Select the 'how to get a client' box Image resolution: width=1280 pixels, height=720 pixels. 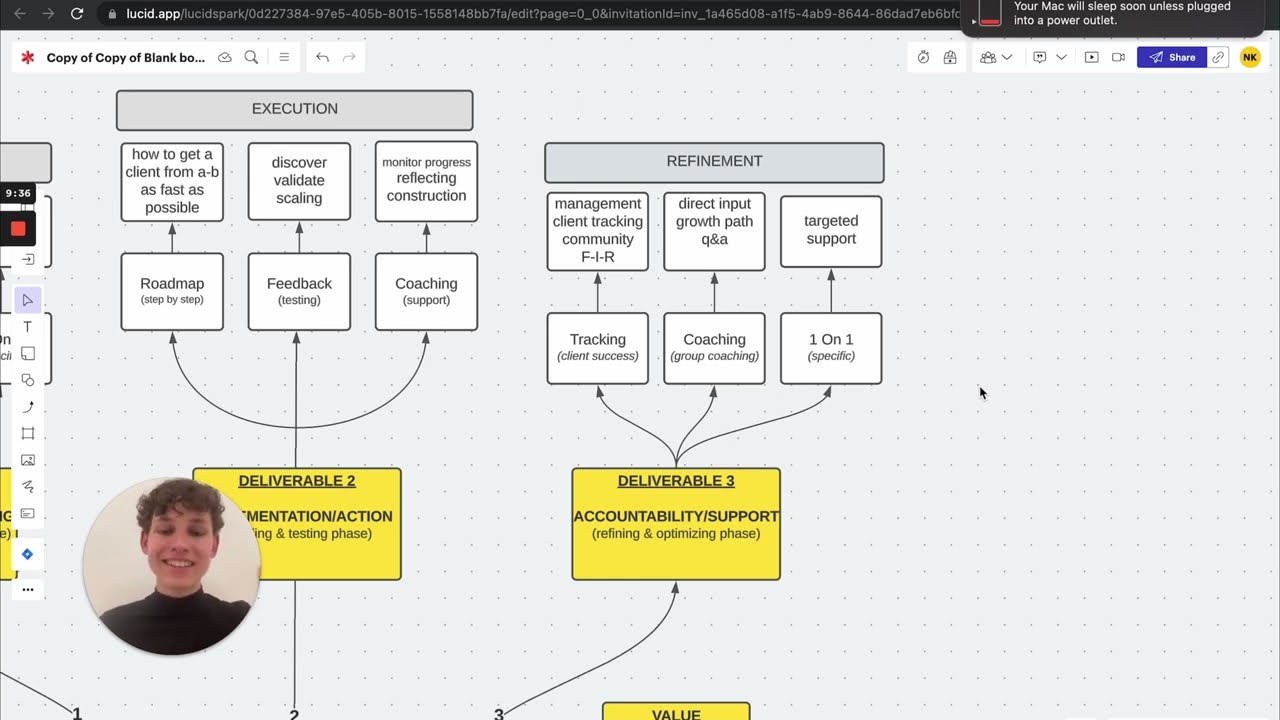[x=172, y=181]
